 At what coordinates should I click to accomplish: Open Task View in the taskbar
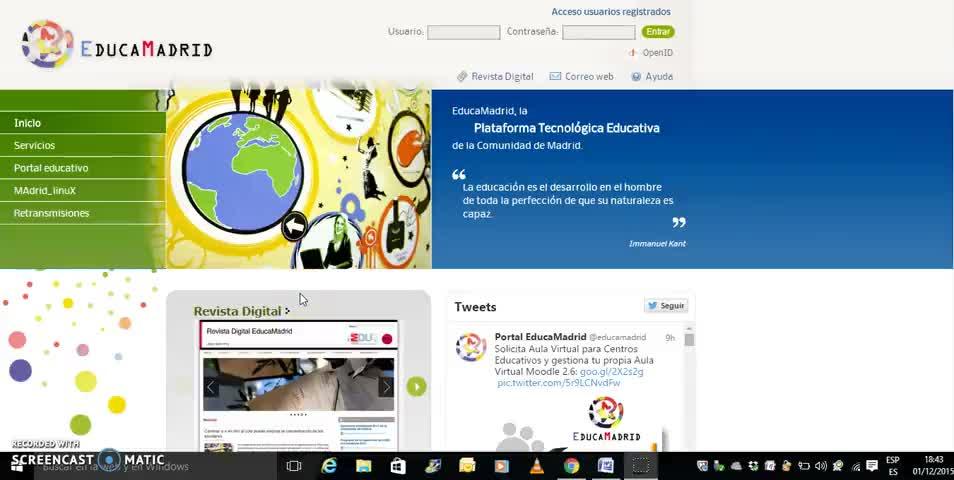coord(294,466)
